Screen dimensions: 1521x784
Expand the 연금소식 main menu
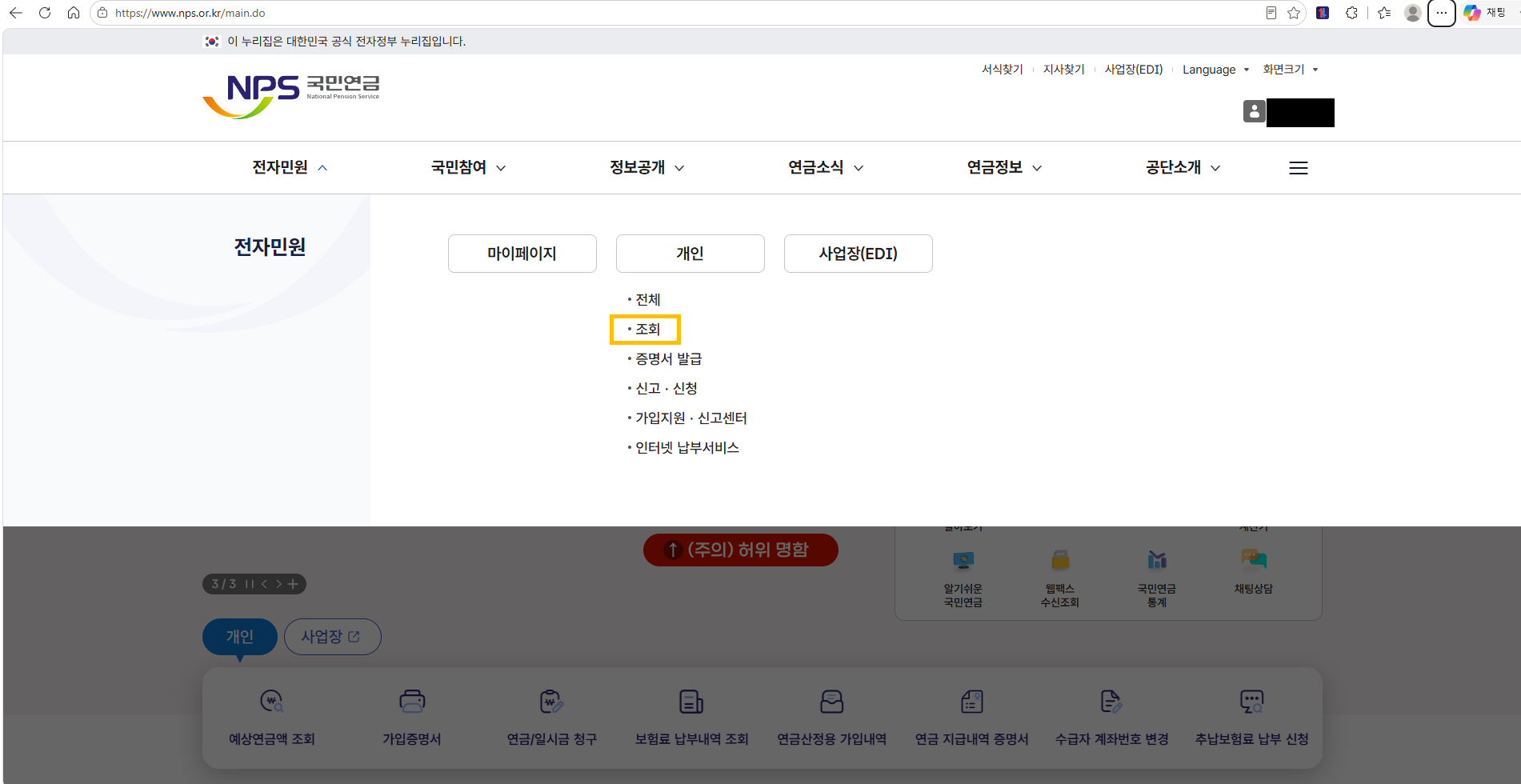coord(826,167)
